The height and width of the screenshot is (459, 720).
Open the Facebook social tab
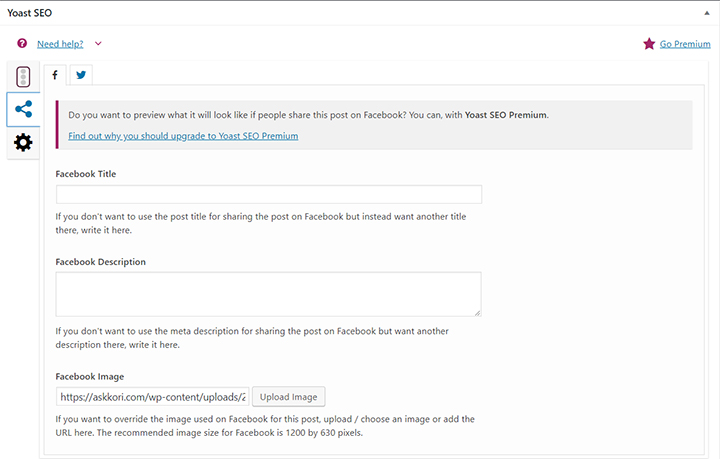click(x=55, y=75)
